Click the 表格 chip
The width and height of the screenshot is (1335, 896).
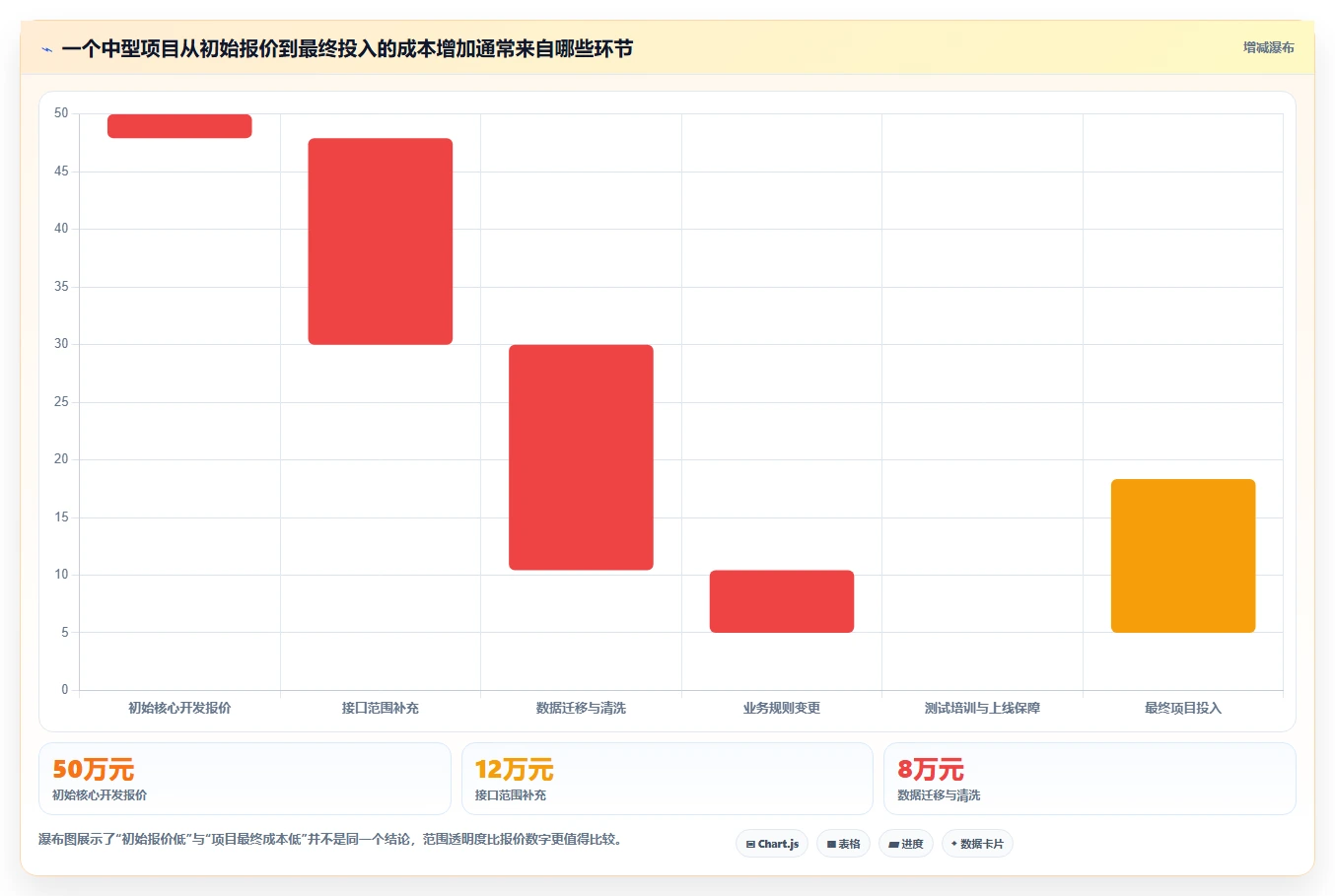(843, 844)
